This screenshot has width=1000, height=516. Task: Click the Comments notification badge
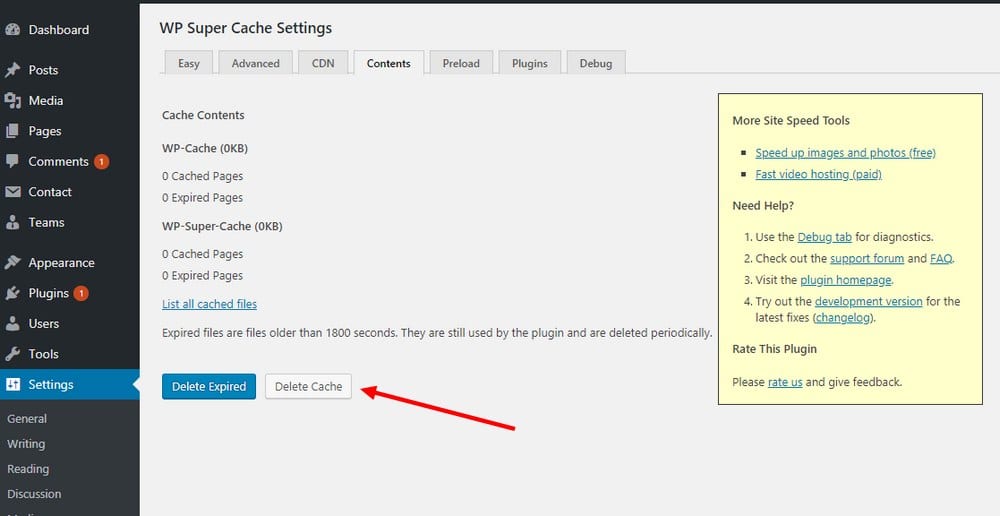click(x=101, y=162)
